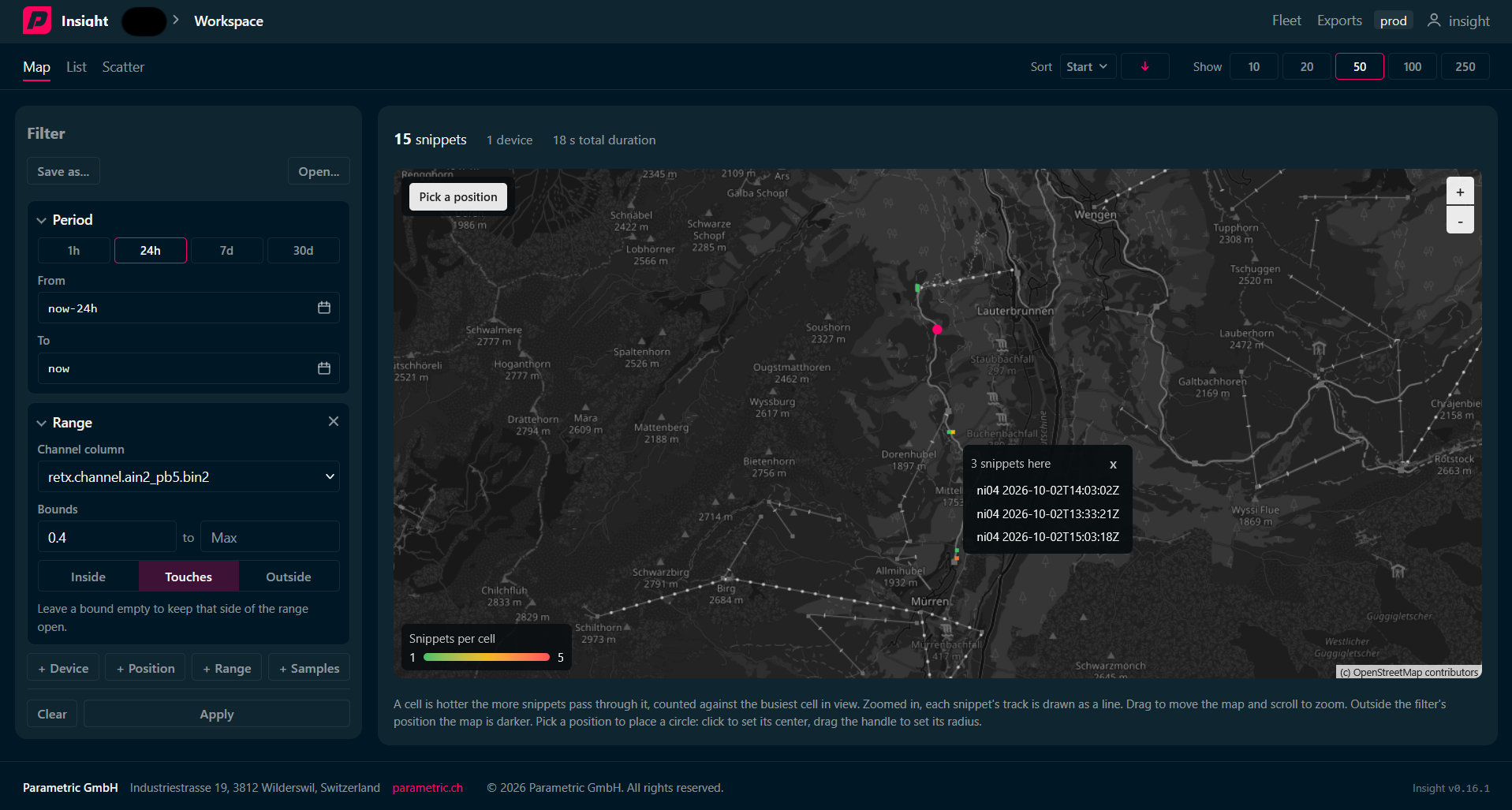Select the 30d period
The height and width of the screenshot is (810, 1512).
point(304,251)
